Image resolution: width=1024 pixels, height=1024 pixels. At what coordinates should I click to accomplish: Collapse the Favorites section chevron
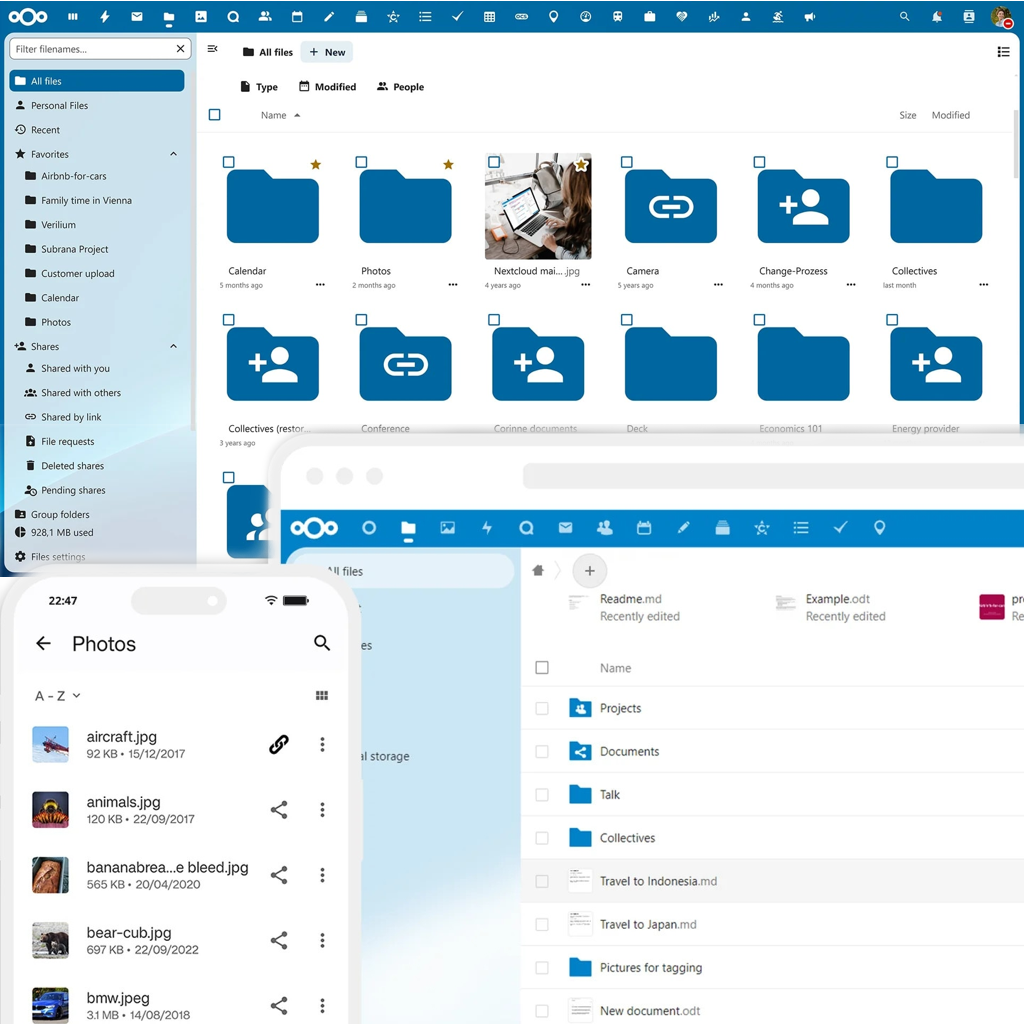click(x=173, y=154)
